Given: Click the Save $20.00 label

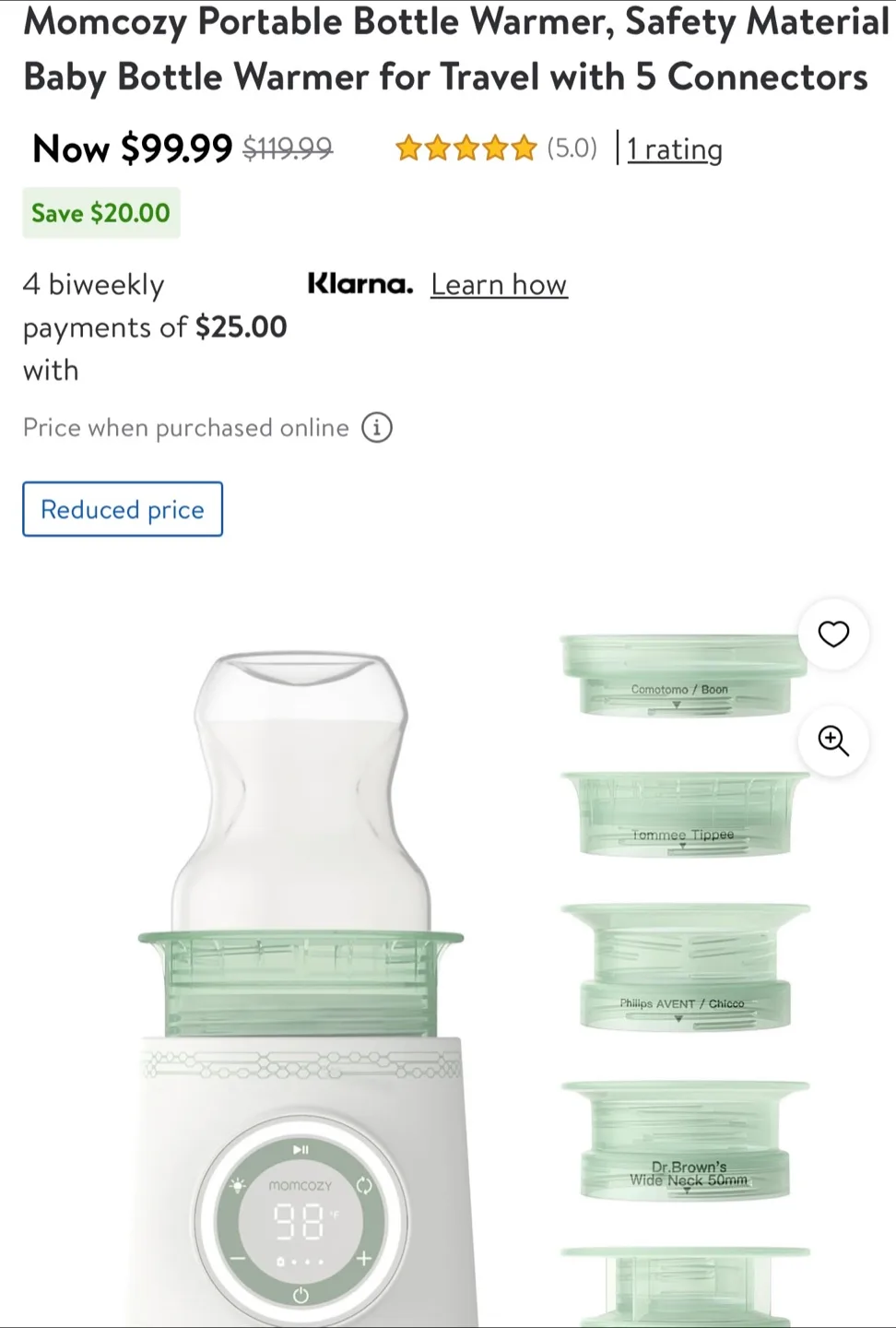Looking at the screenshot, I should point(101,213).
